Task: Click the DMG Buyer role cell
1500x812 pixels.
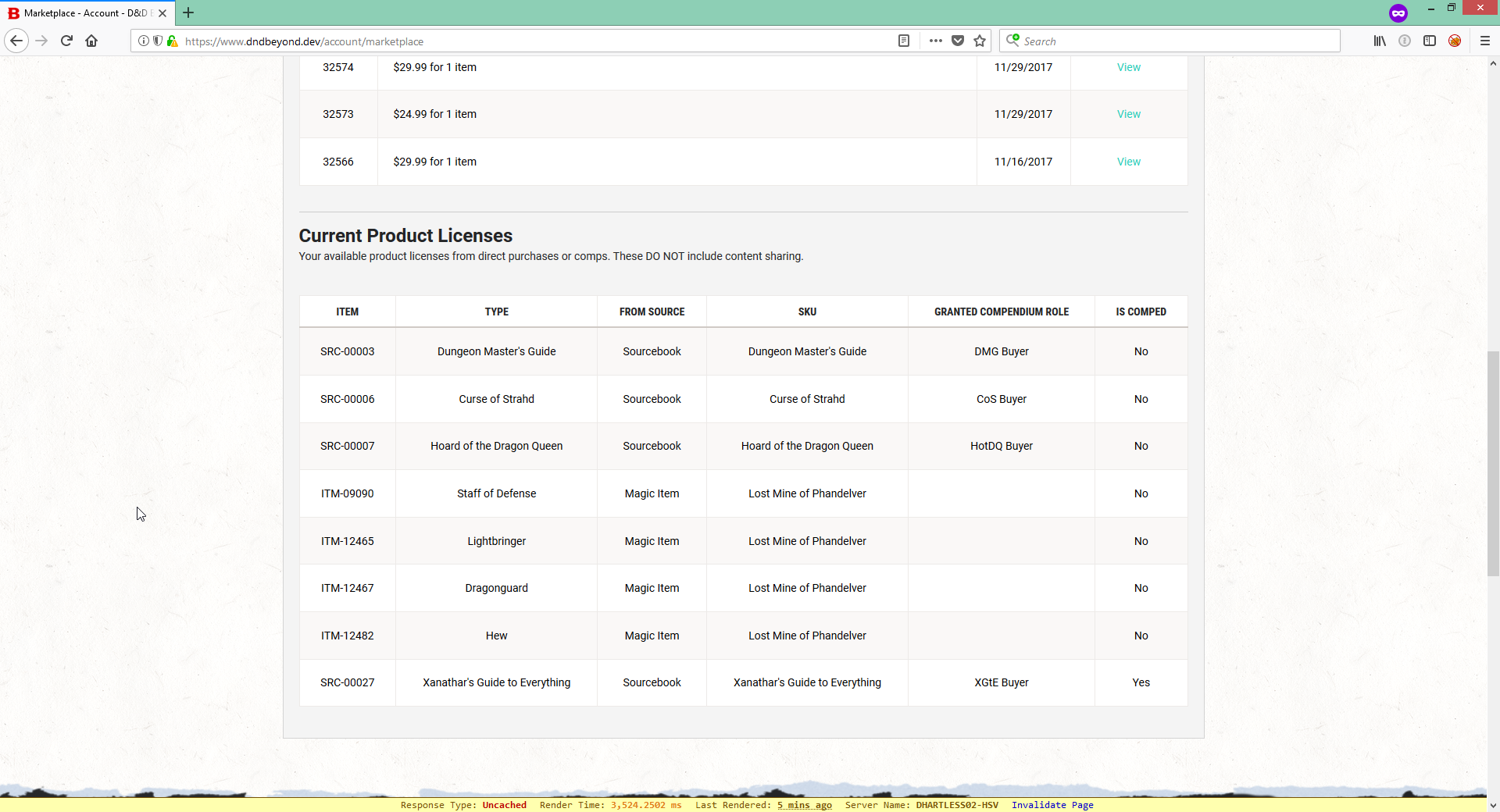Action: (1001, 351)
